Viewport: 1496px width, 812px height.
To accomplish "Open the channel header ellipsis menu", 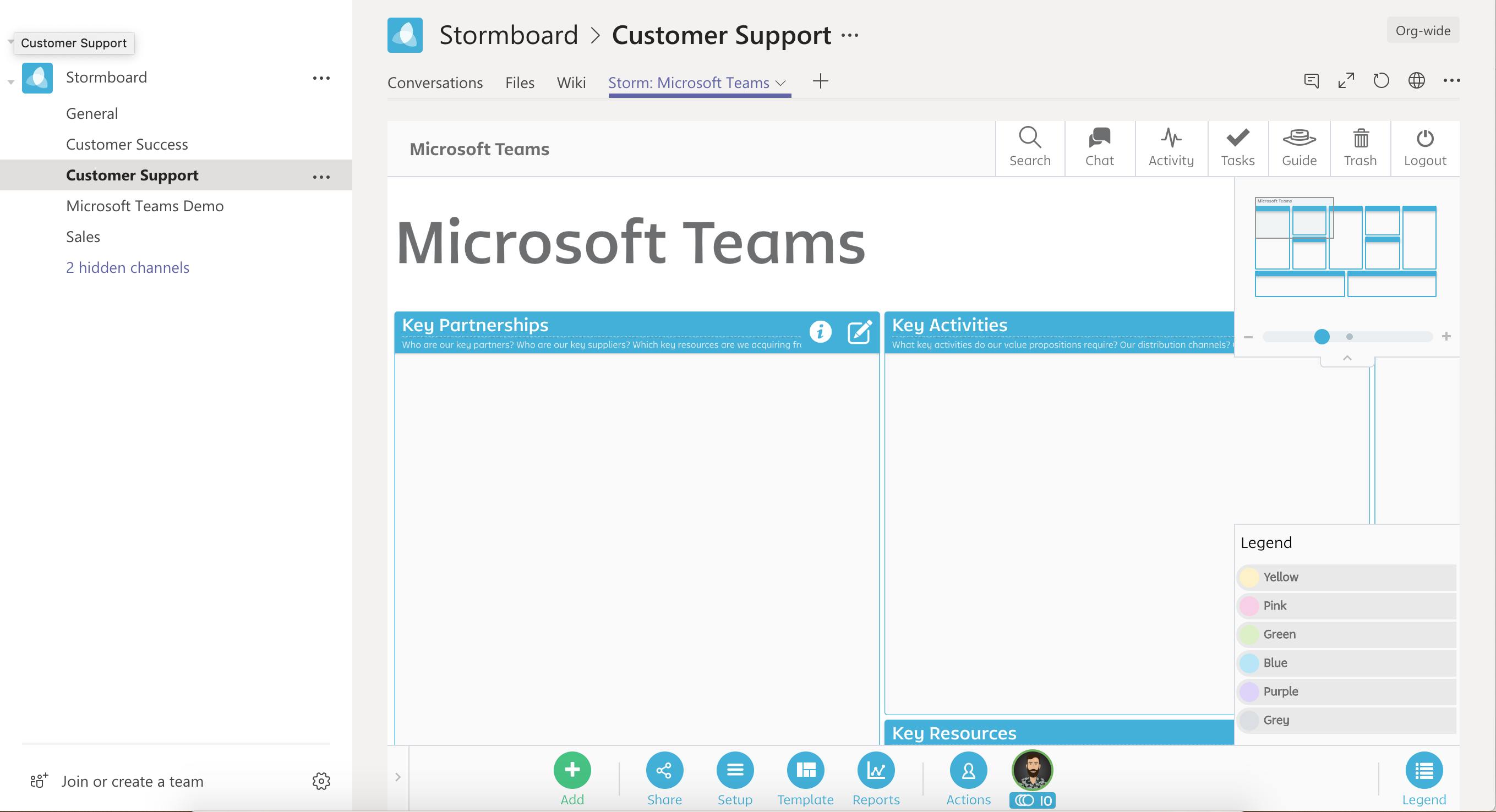I will click(x=850, y=35).
